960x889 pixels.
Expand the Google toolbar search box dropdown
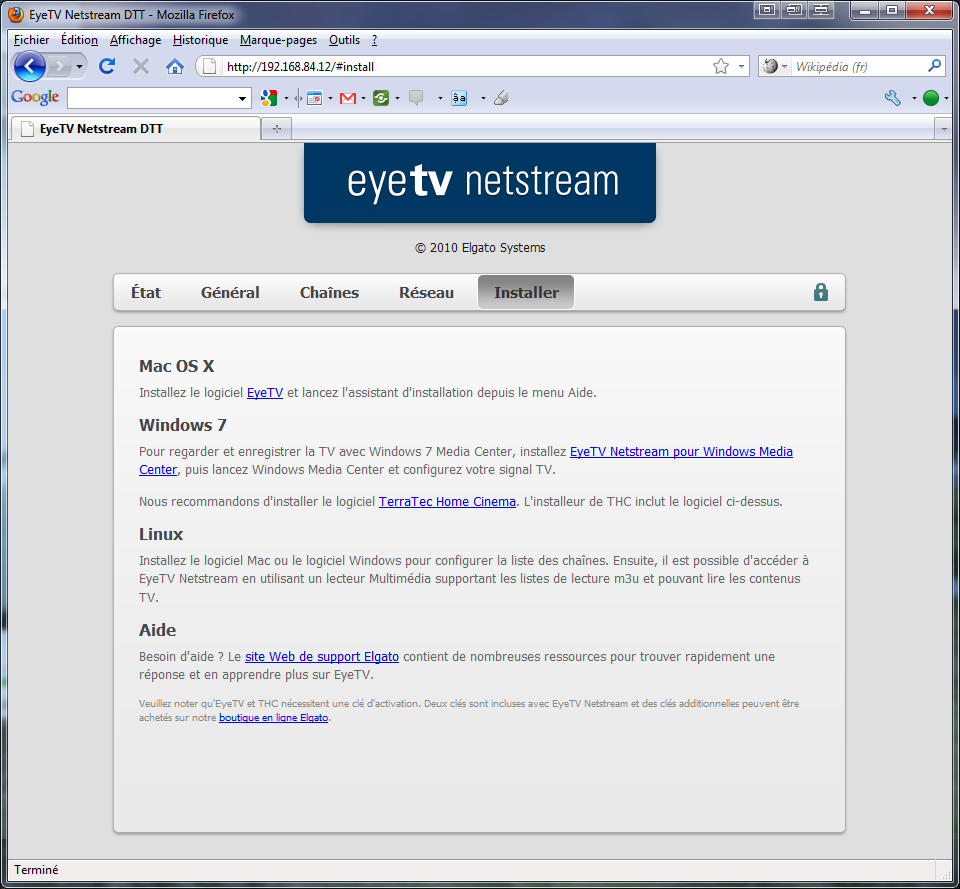(242, 98)
